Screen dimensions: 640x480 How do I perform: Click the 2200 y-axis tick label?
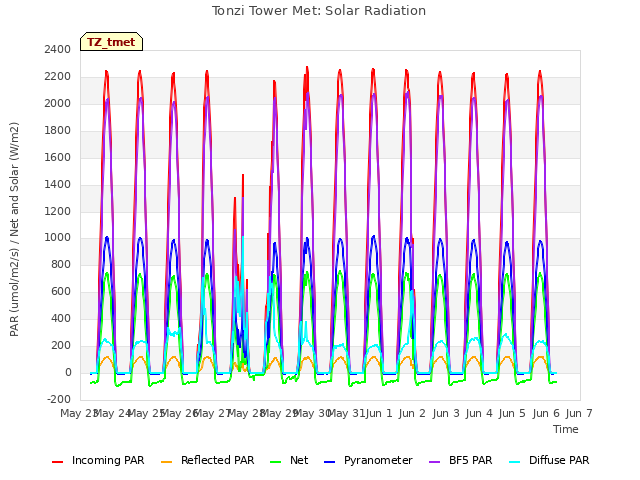point(58,77)
